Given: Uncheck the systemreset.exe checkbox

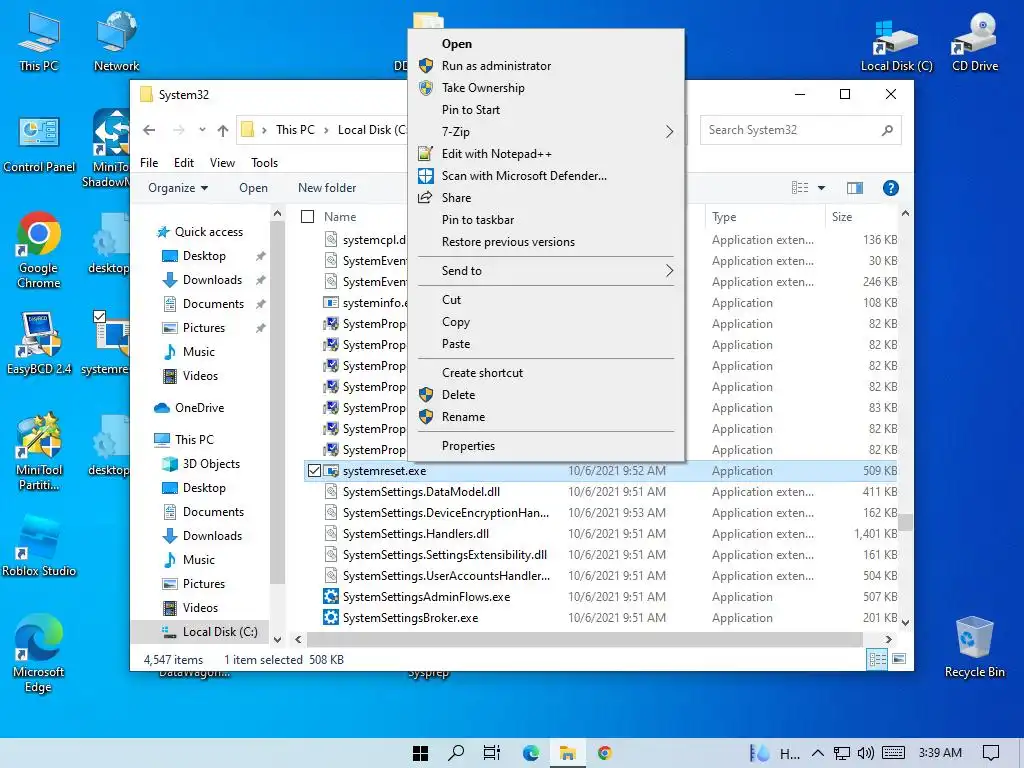Looking at the screenshot, I should (x=314, y=470).
